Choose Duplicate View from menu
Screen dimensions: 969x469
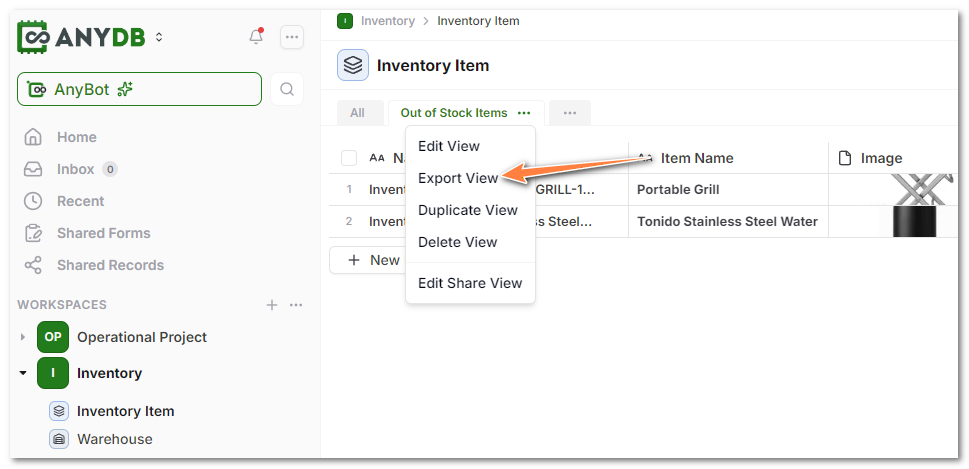coord(468,210)
